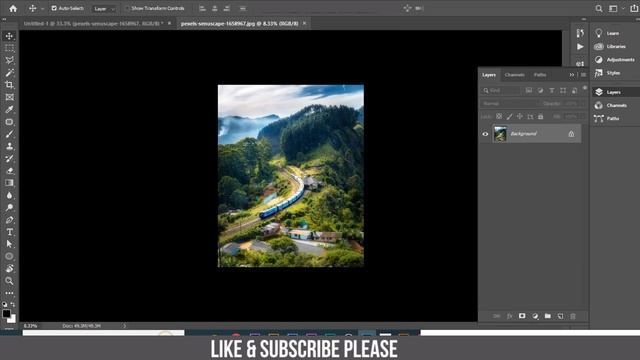Switch to the Untitled-1 document tab
Viewport: 640px width, 360px height.
93,24
